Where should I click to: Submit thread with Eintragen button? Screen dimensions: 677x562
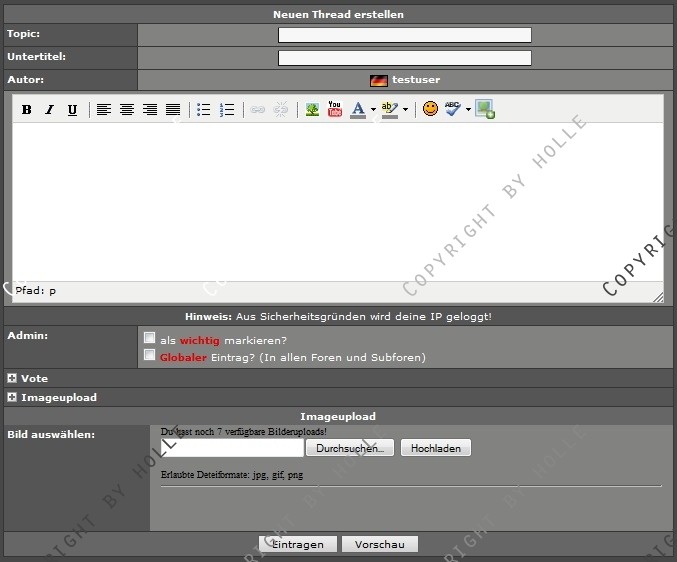click(x=297, y=544)
